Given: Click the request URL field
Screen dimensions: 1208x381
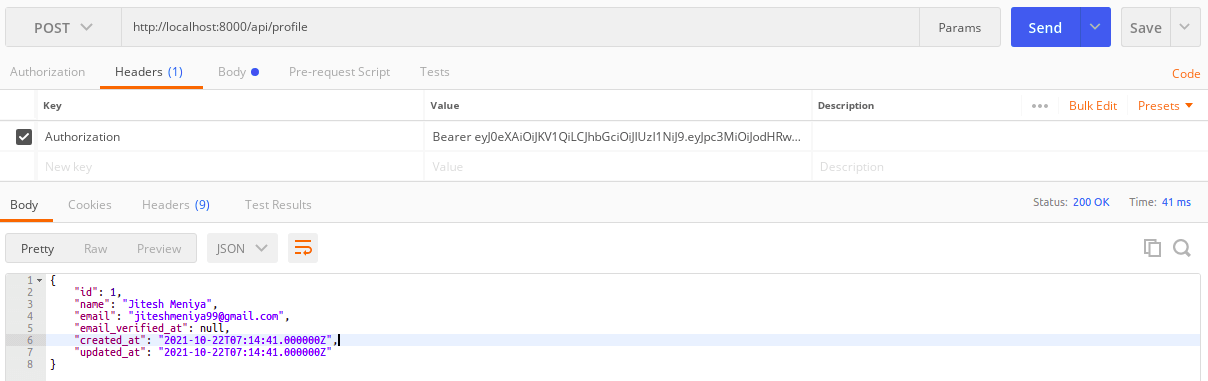Looking at the screenshot, I should 521,27.
